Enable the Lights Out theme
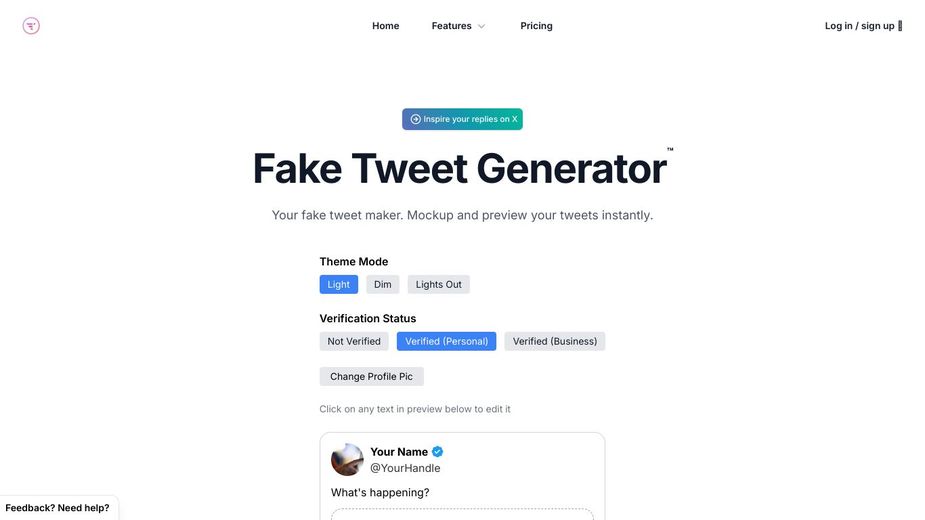 [x=439, y=285]
